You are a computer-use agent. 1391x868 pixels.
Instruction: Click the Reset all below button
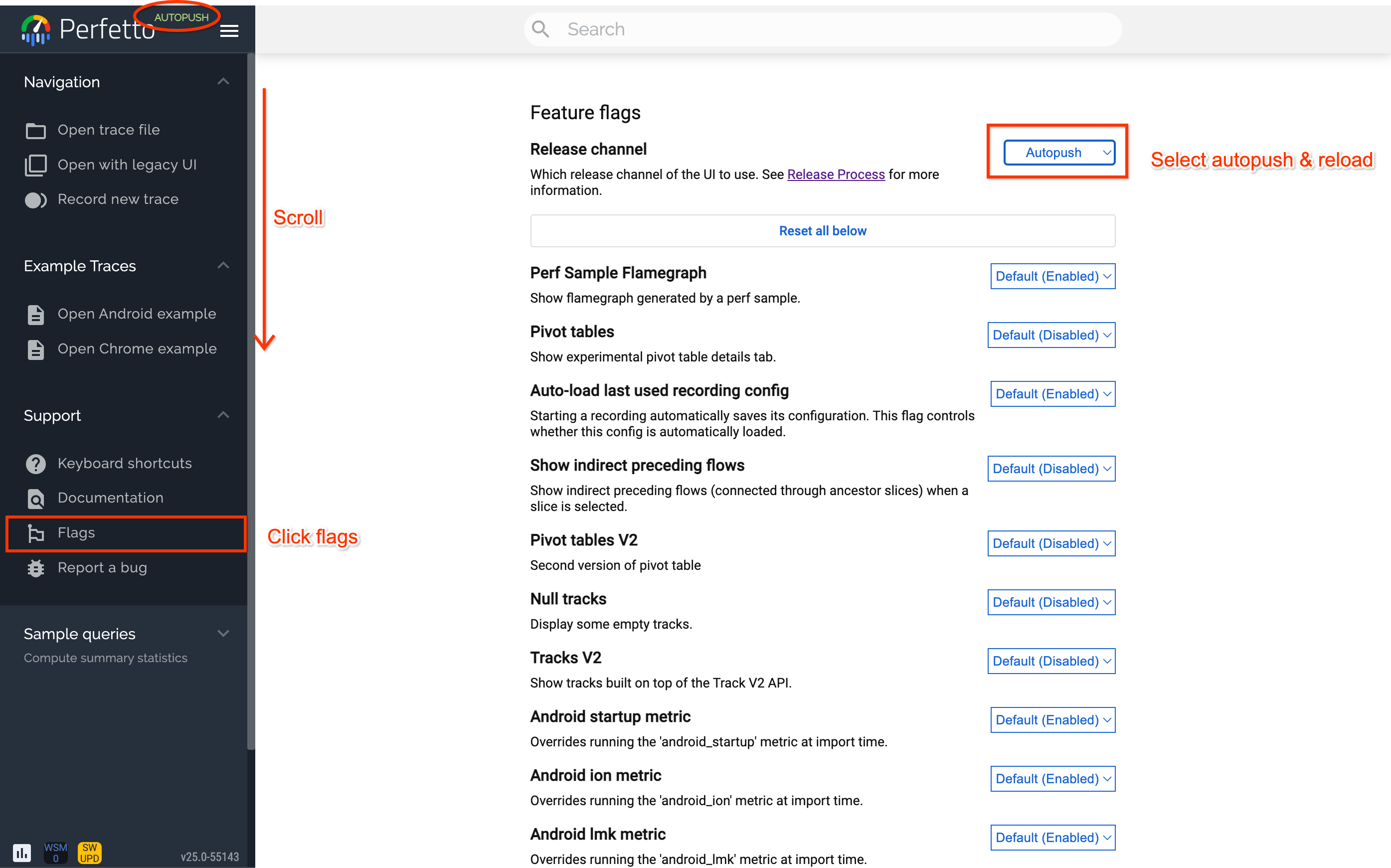click(822, 230)
